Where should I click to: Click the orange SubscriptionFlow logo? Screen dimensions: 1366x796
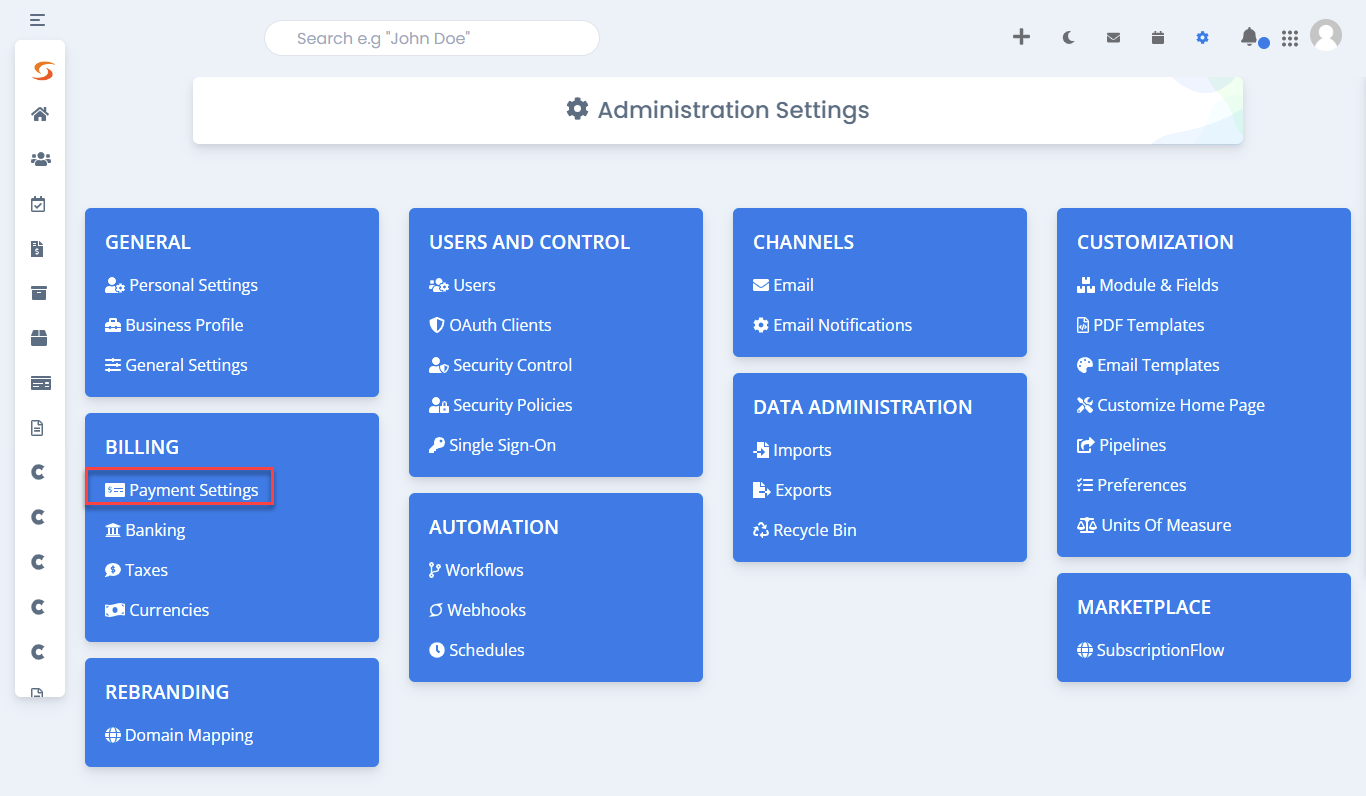[41, 70]
